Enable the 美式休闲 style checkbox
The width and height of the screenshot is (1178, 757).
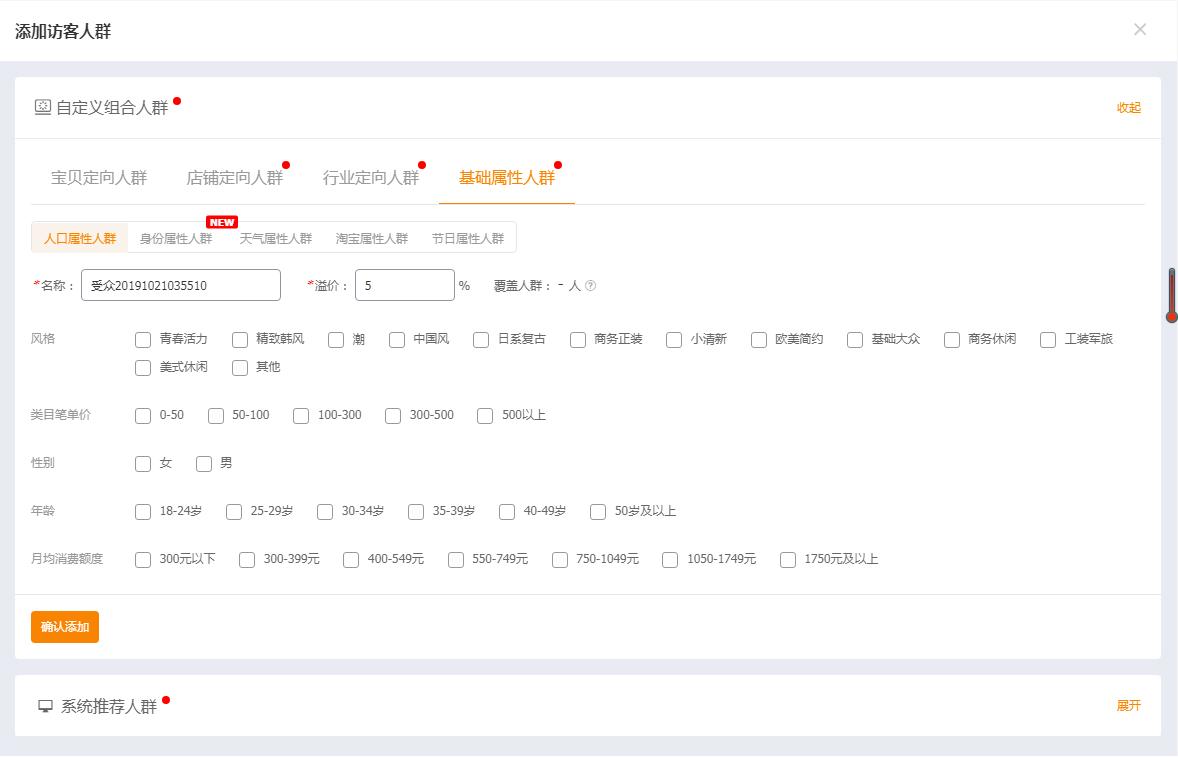click(143, 368)
